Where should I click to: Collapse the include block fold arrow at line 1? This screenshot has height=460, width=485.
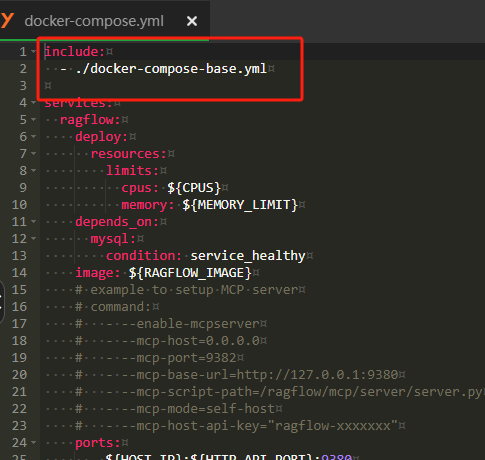[33, 52]
